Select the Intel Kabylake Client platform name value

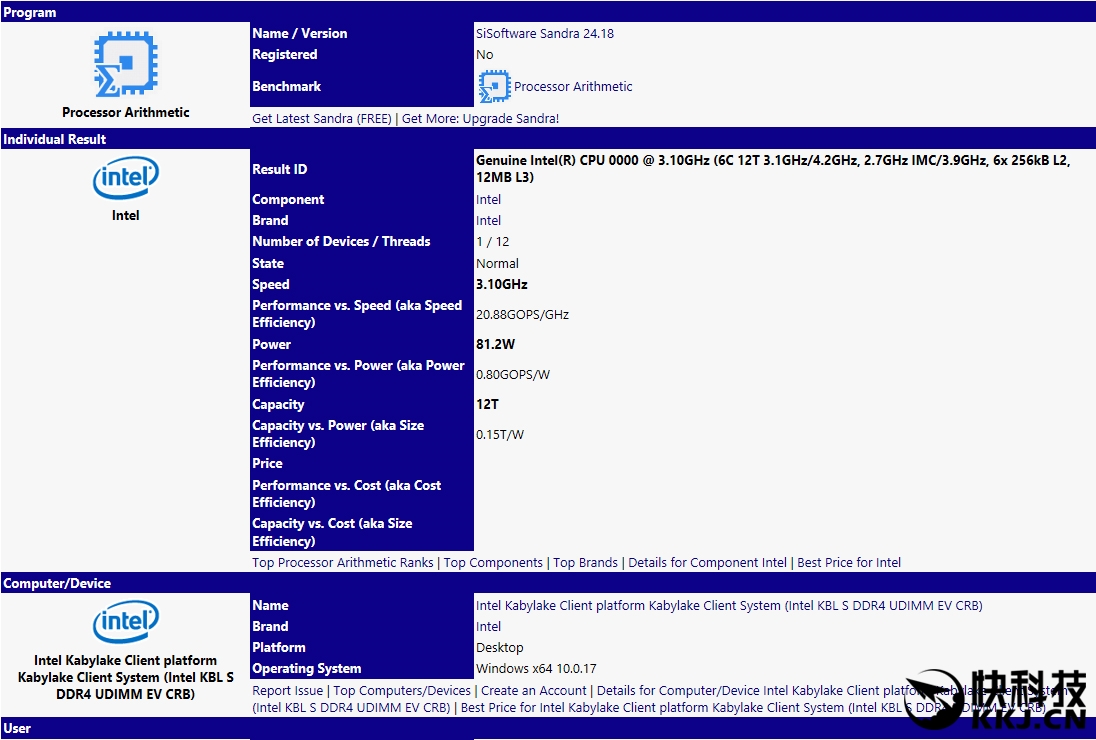[x=729, y=606]
